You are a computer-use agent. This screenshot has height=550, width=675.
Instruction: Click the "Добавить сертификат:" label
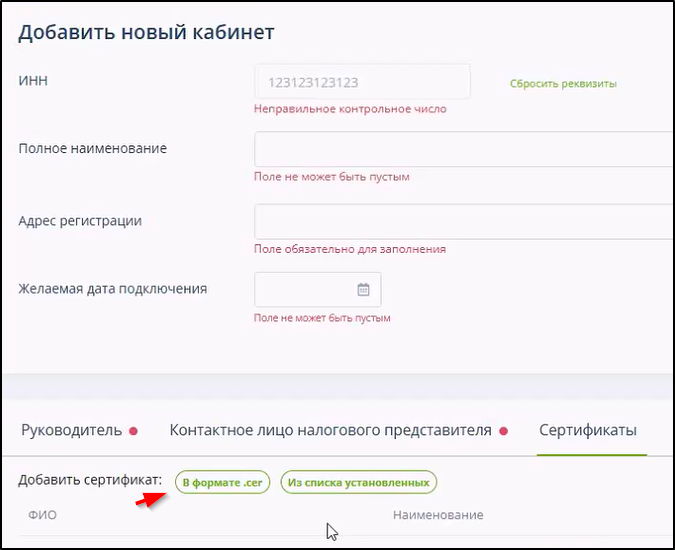[90, 481]
